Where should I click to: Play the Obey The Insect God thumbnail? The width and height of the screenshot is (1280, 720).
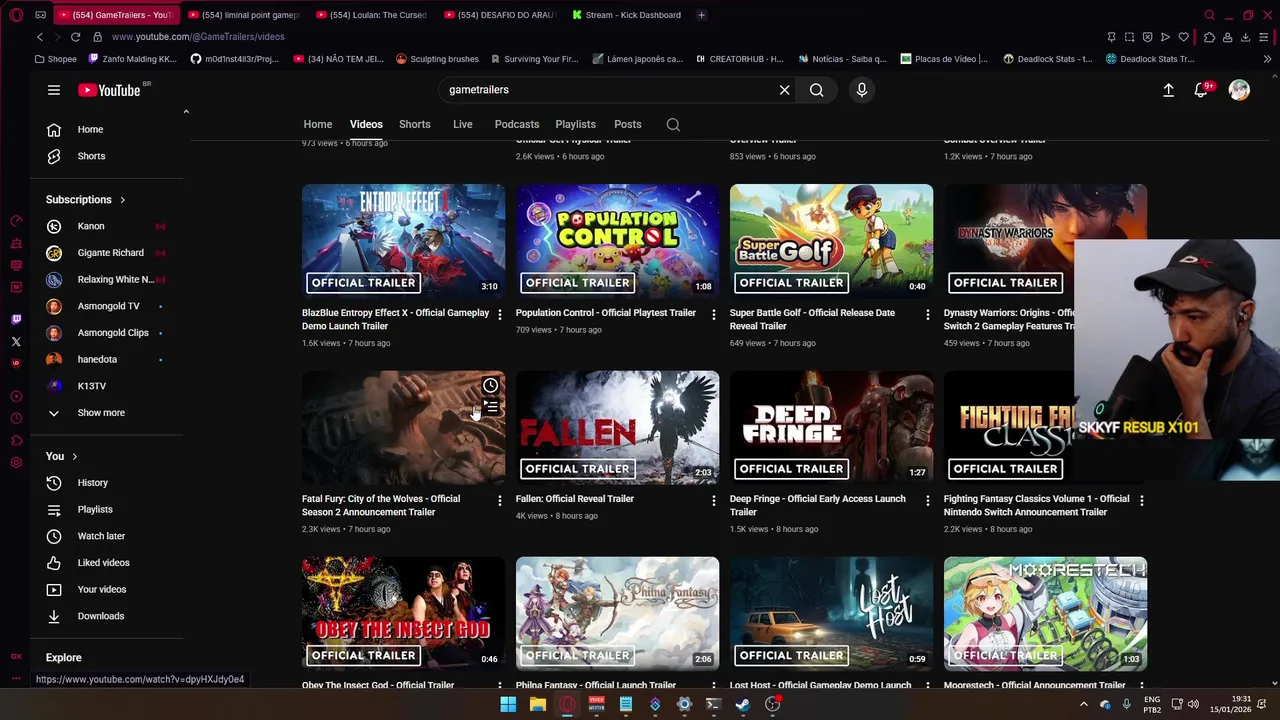click(403, 613)
